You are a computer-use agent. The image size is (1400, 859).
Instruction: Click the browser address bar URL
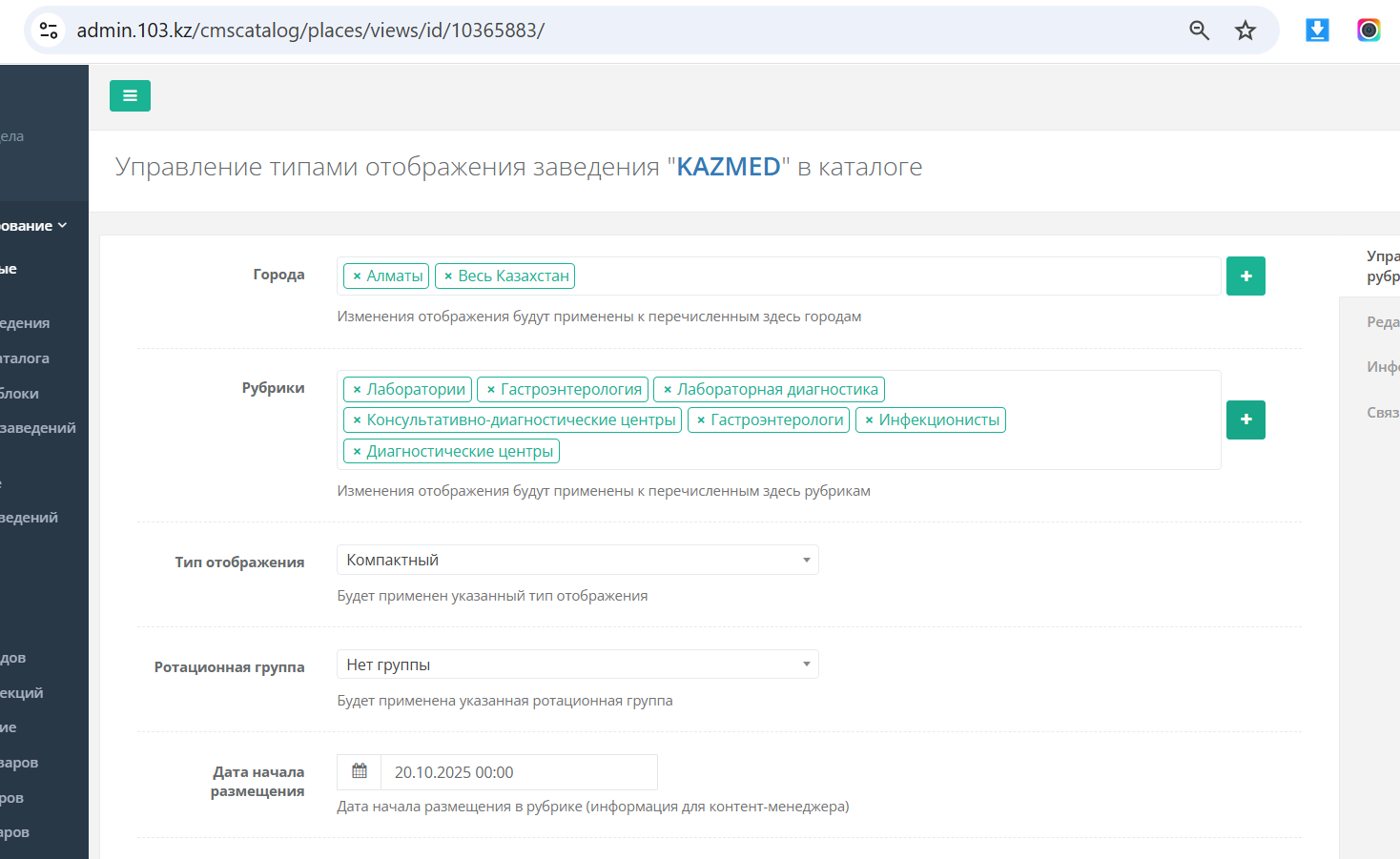click(x=311, y=31)
